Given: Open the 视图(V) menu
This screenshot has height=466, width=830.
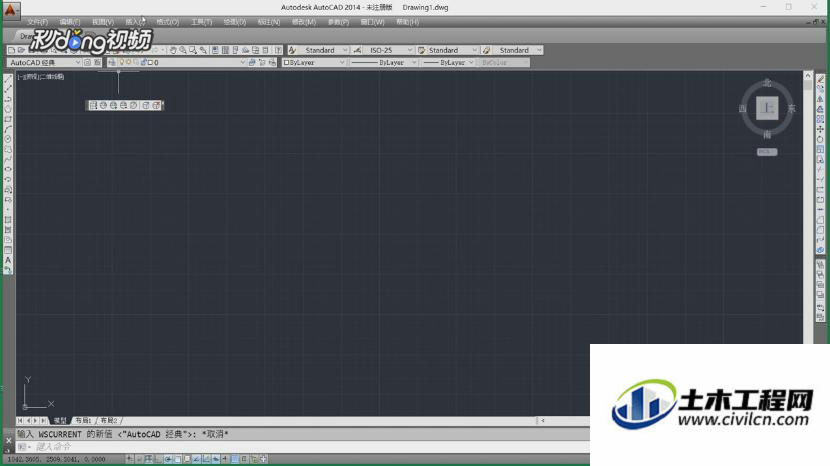Looking at the screenshot, I should [x=103, y=22].
